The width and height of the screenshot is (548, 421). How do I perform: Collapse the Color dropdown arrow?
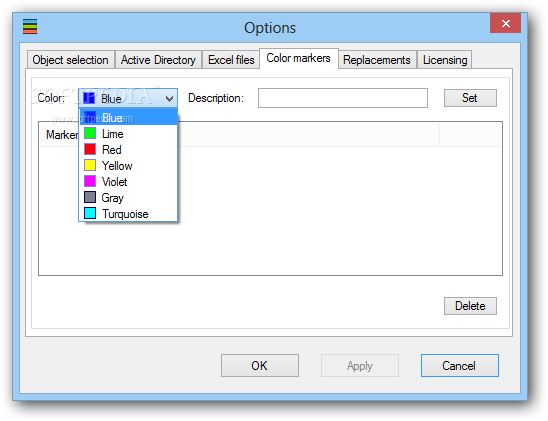click(x=170, y=99)
